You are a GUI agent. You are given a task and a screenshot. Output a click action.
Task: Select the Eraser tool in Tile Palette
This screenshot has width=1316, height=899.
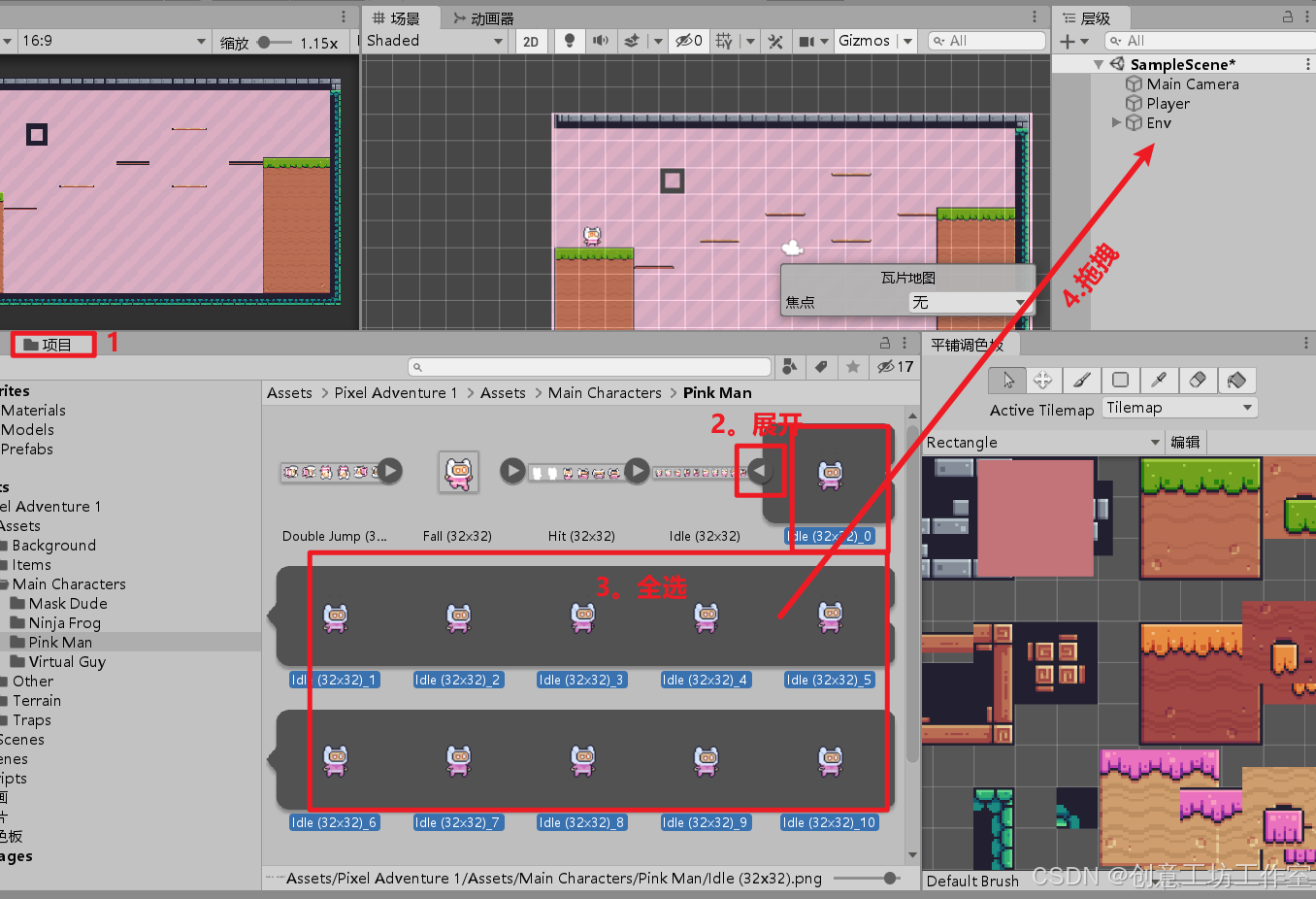1198,380
